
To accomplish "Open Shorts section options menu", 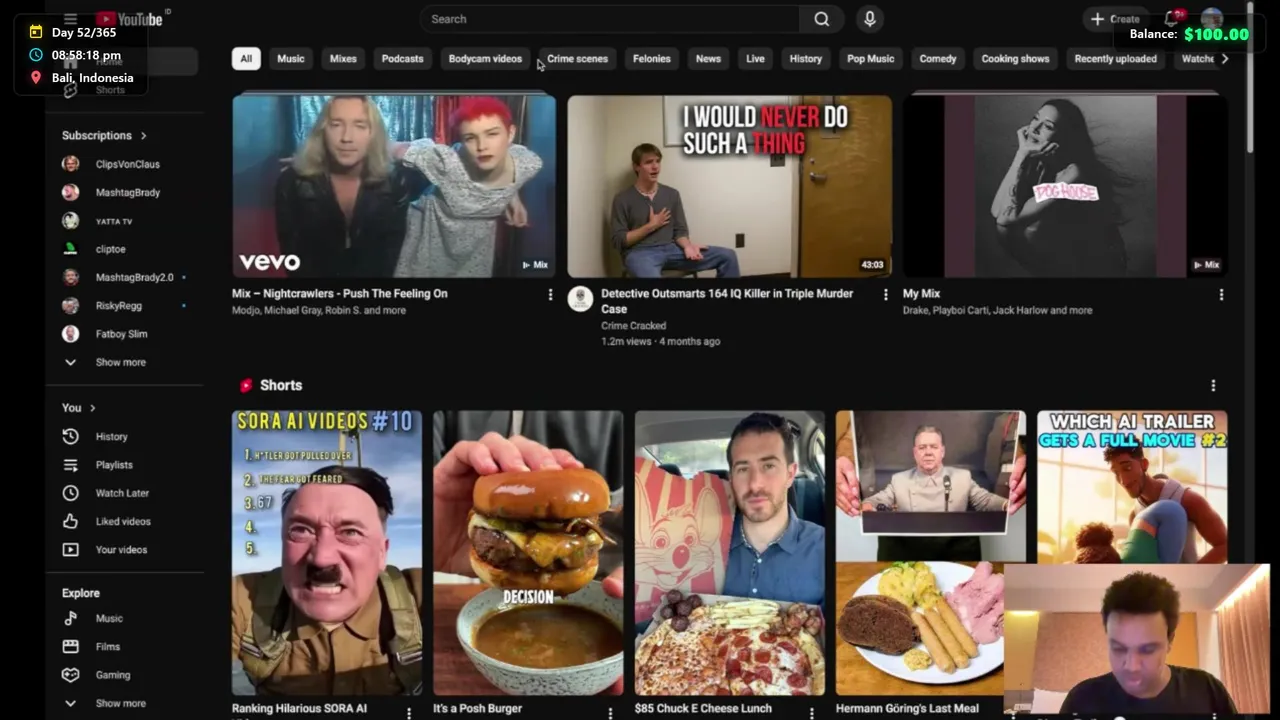I will [x=1213, y=386].
